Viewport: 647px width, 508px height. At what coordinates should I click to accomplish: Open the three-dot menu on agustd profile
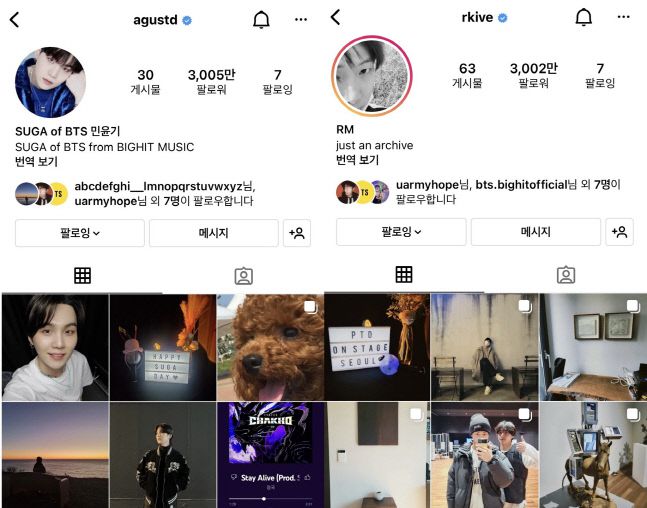(x=301, y=19)
